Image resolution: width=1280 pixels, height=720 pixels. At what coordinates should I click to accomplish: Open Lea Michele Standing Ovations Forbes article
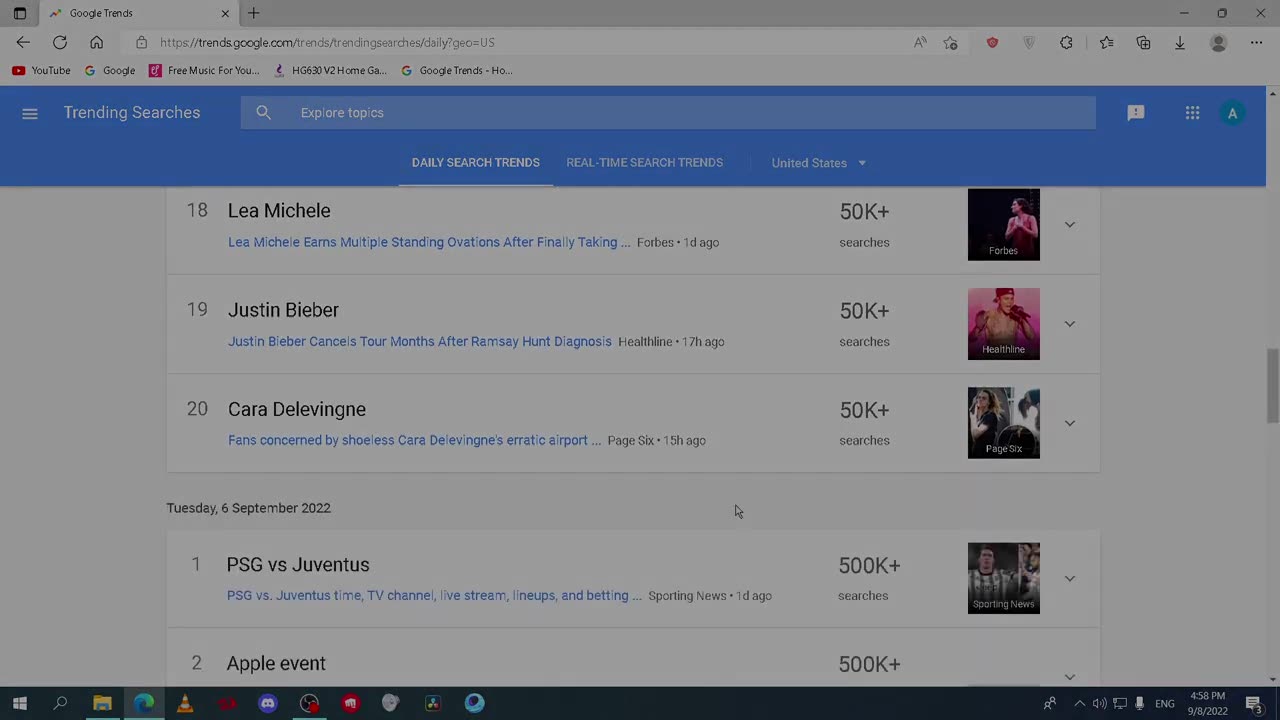tap(429, 242)
